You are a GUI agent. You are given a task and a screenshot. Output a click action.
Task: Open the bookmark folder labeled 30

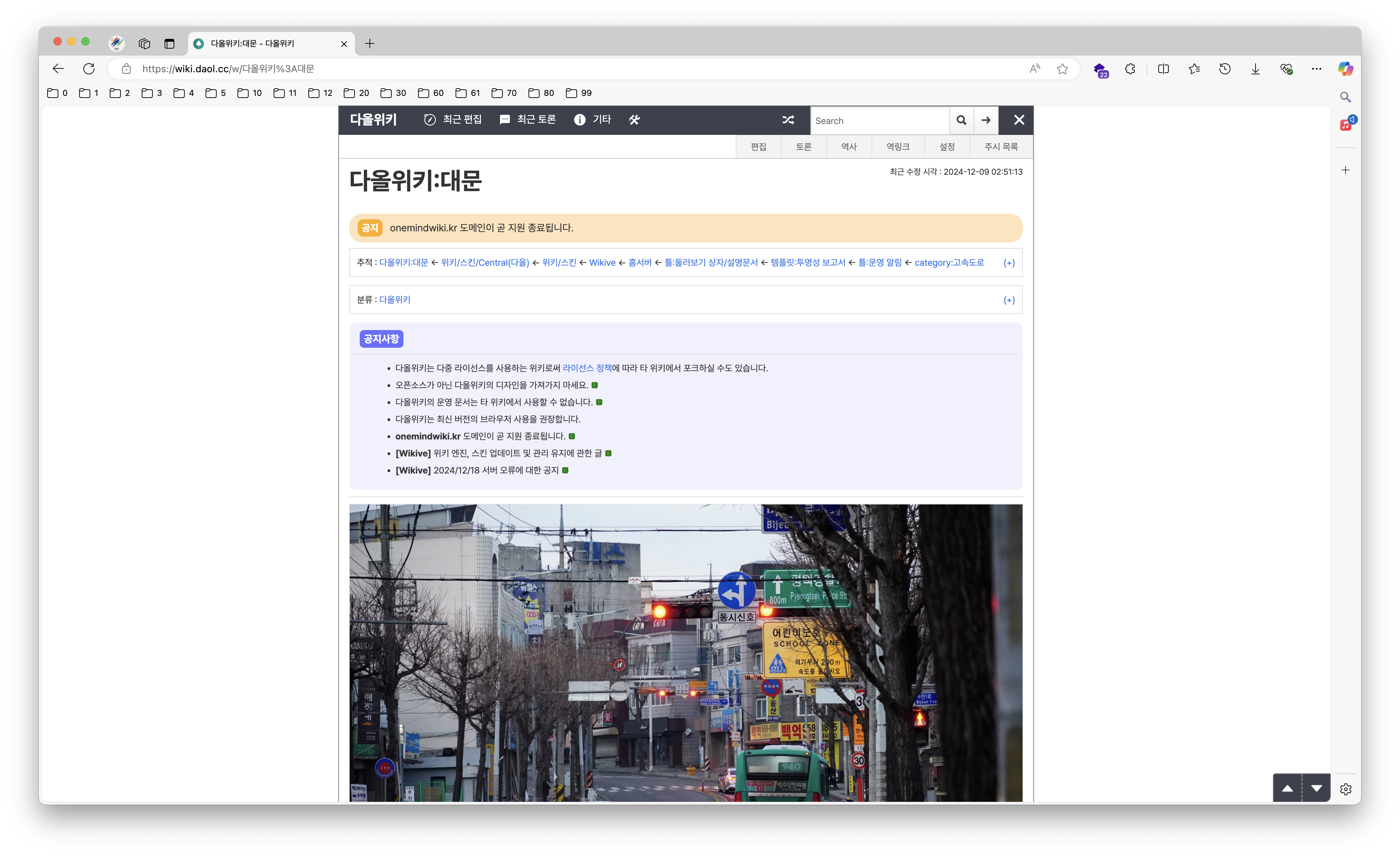[x=393, y=93]
